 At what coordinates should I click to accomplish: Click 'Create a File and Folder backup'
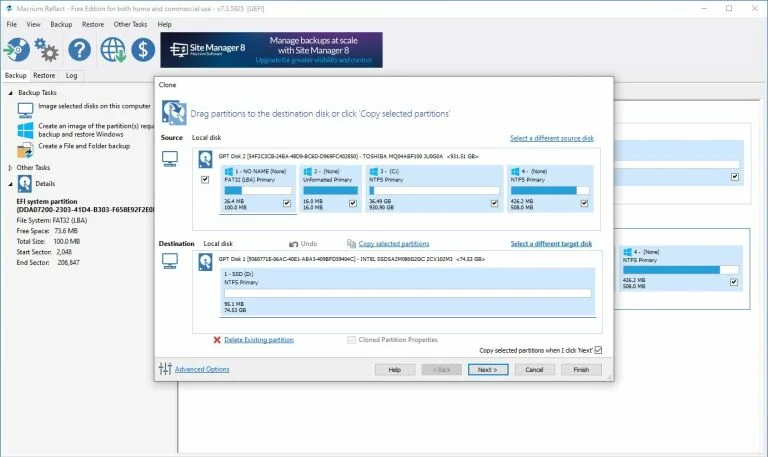tap(84, 146)
